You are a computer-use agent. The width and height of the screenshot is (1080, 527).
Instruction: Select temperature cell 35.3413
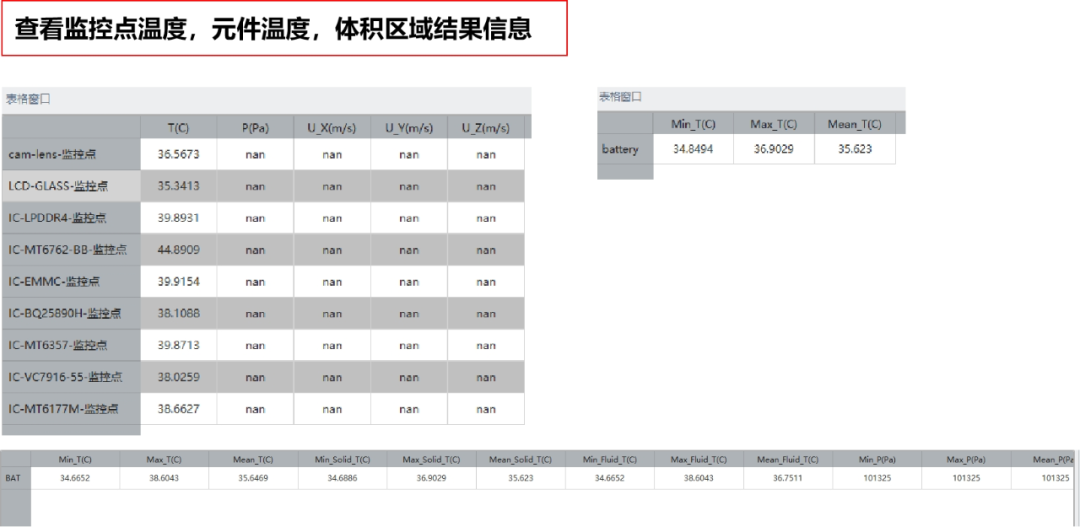[x=178, y=186]
